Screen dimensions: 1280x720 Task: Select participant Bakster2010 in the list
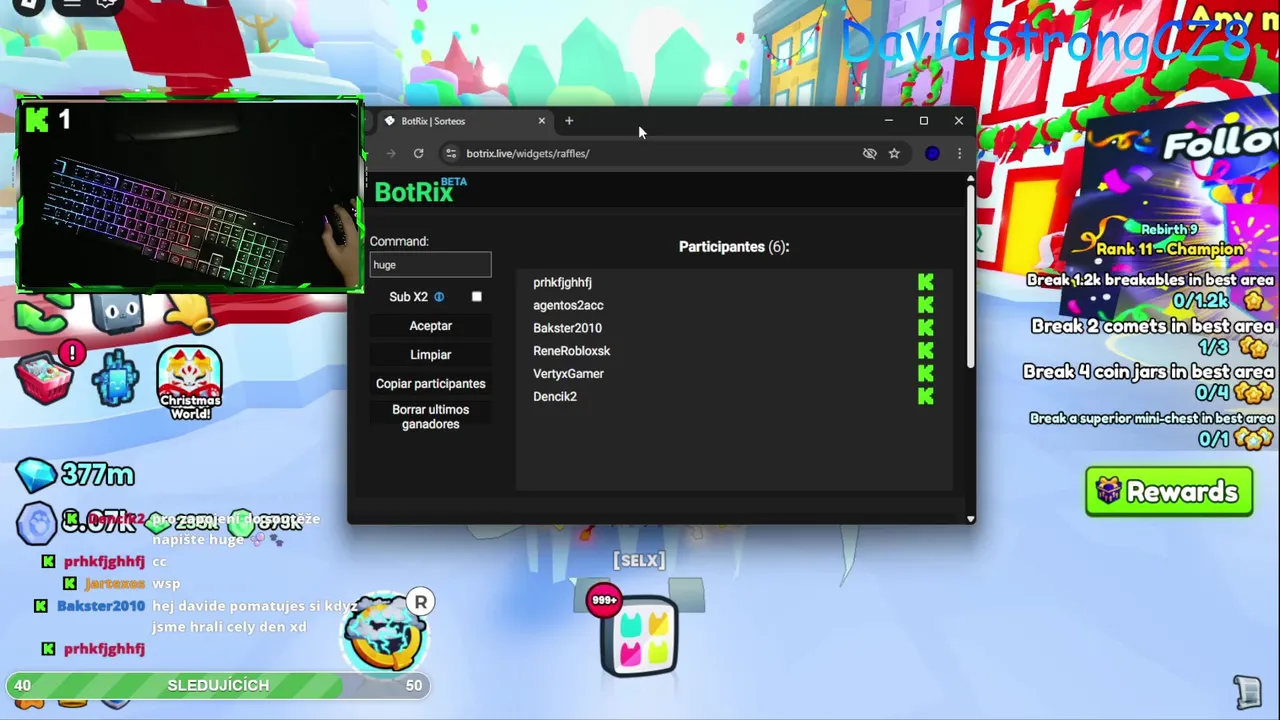click(x=567, y=328)
